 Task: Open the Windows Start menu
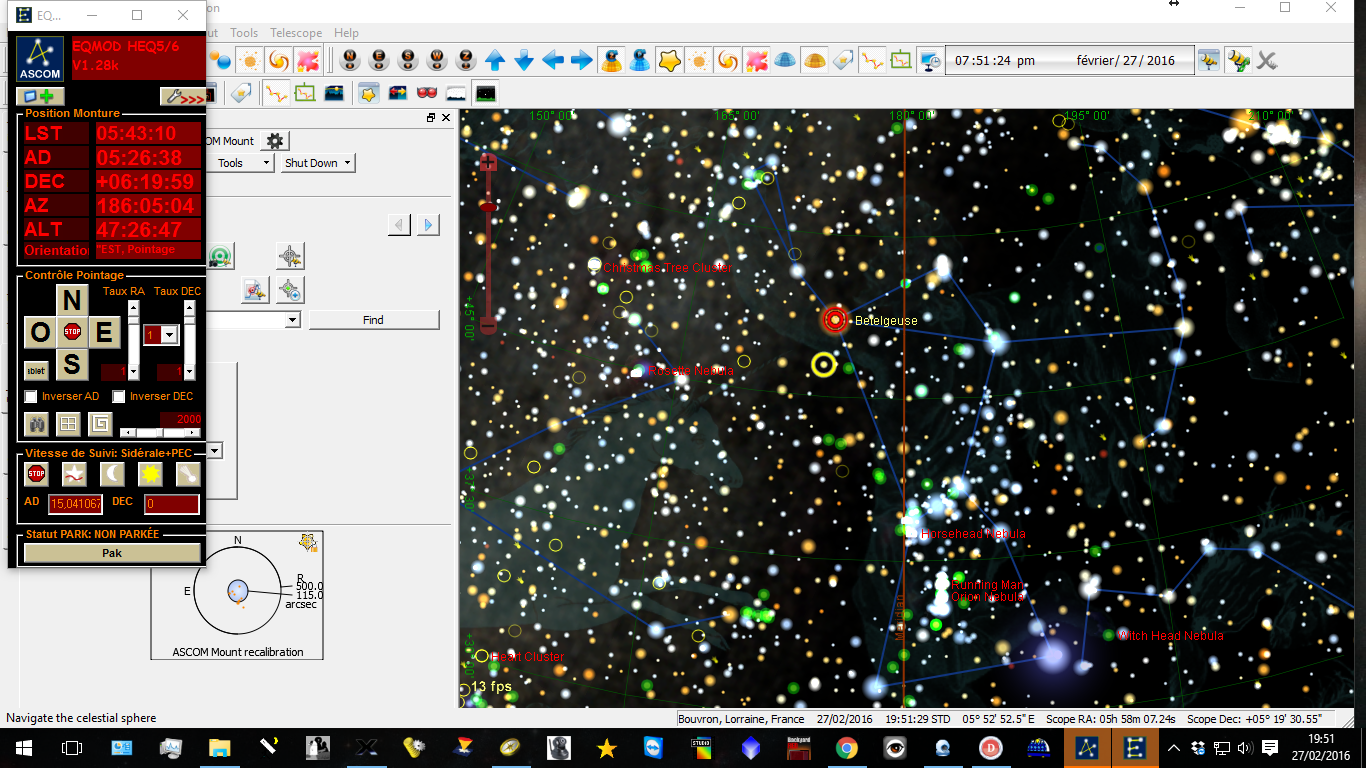pos(24,748)
